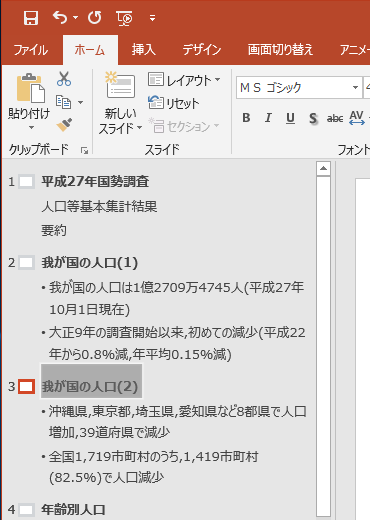Image resolution: width=370 pixels, height=520 pixels.
Task: Toggle Strikethrough abc formatting
Action: [335, 118]
